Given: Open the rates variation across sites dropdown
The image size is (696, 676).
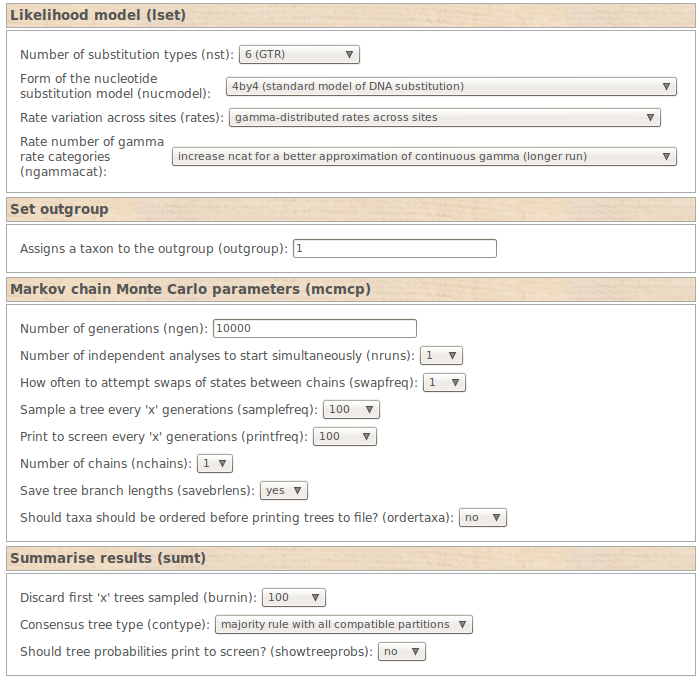Looking at the screenshot, I should pyautogui.click(x=444, y=118).
